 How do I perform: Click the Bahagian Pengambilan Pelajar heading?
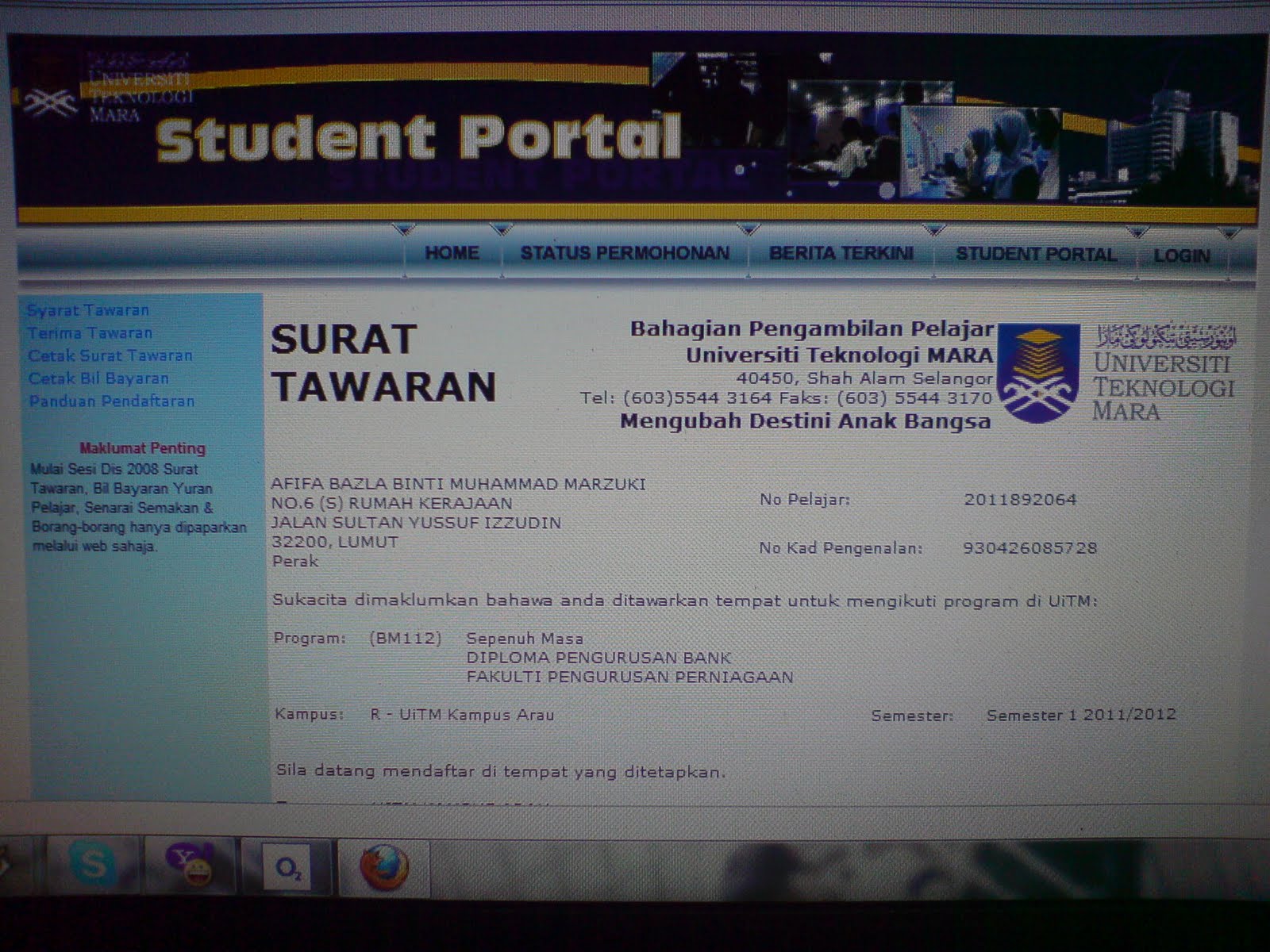point(812,328)
